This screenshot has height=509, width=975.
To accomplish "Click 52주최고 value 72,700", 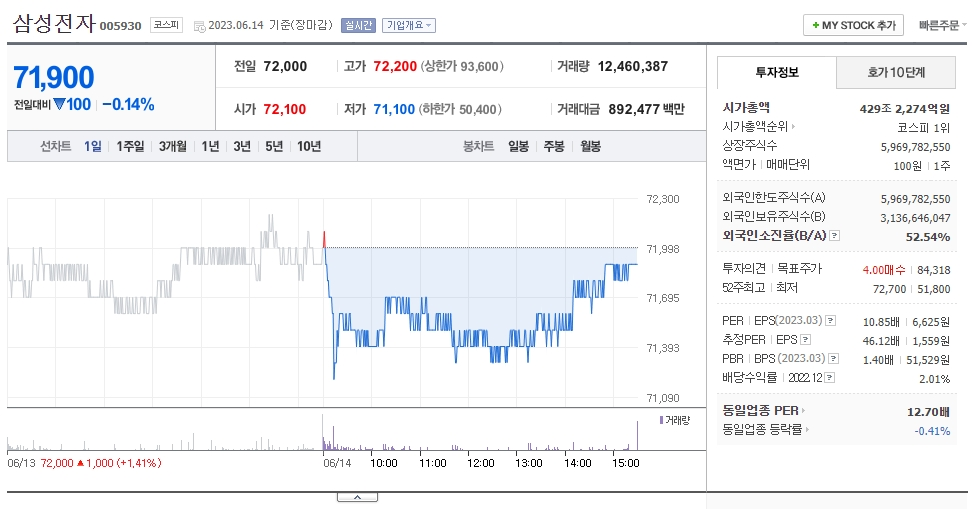I will click(890, 289).
